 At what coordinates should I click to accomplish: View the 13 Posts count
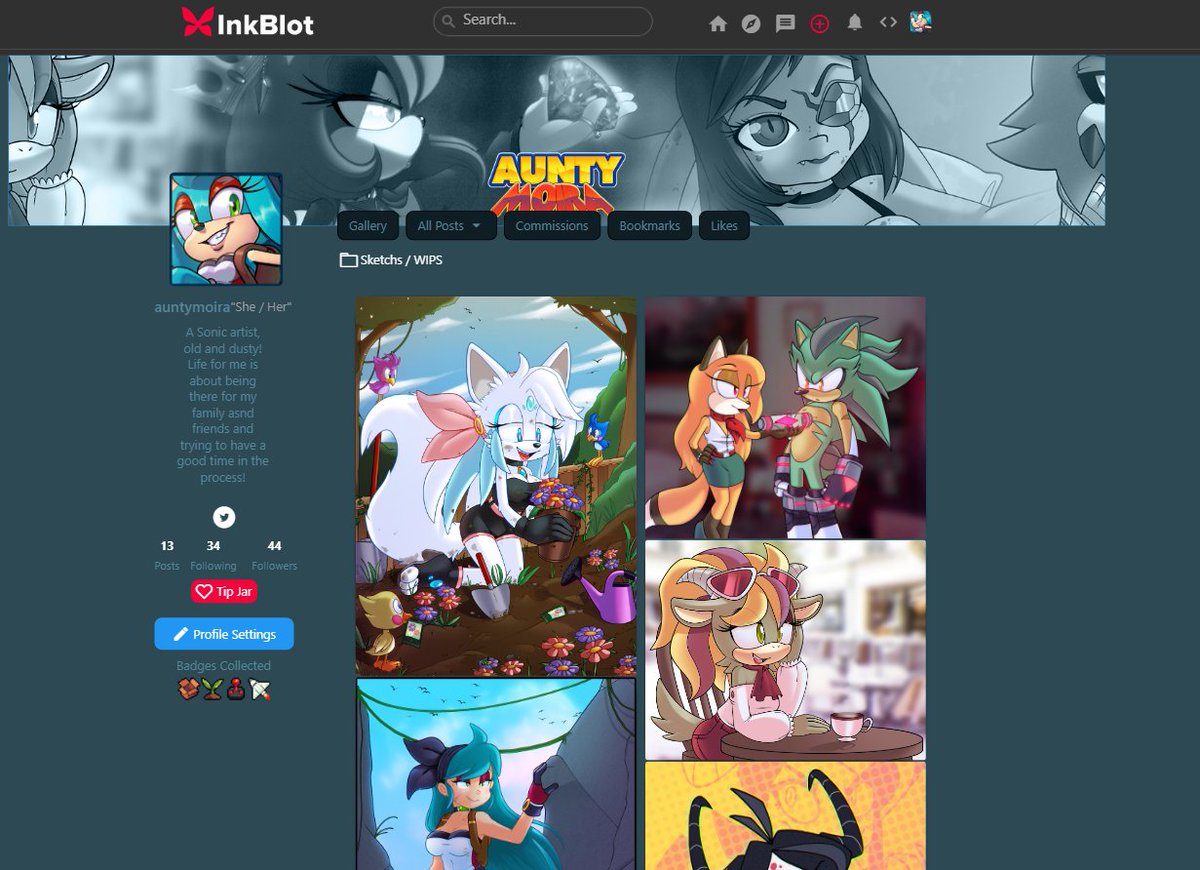point(167,555)
